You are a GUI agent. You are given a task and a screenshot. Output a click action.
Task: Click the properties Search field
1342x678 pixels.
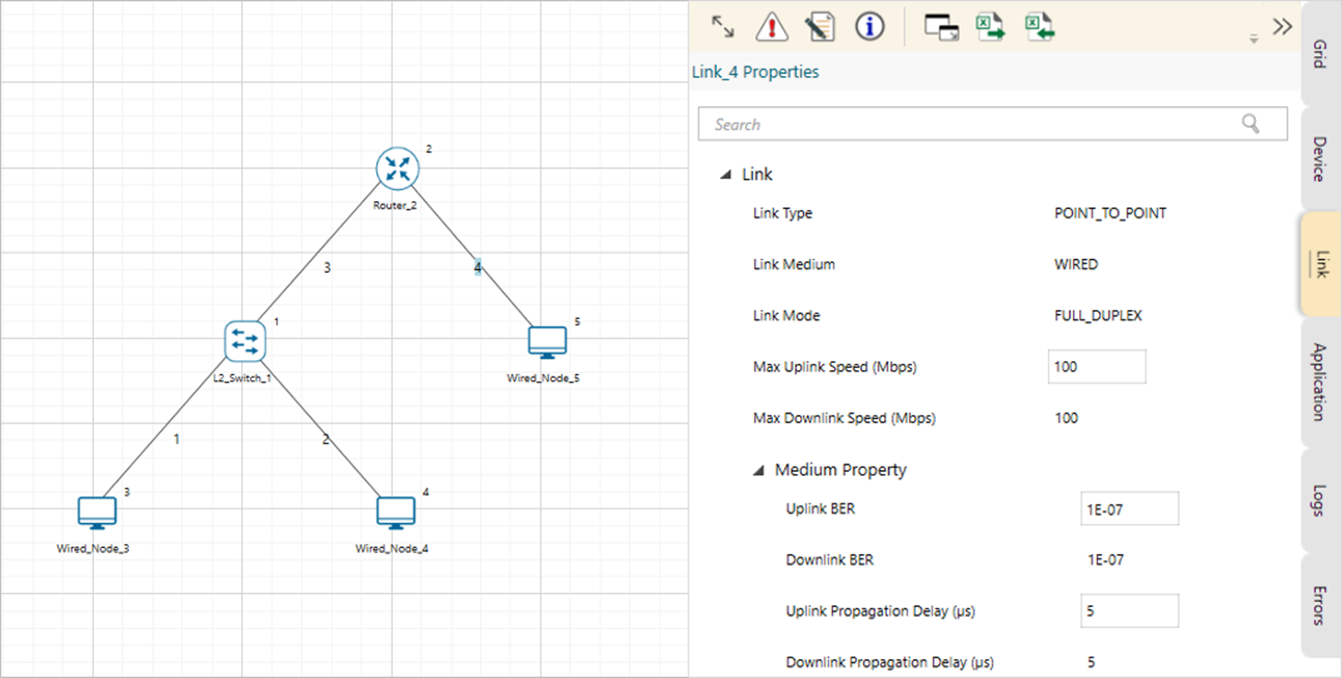coord(993,124)
